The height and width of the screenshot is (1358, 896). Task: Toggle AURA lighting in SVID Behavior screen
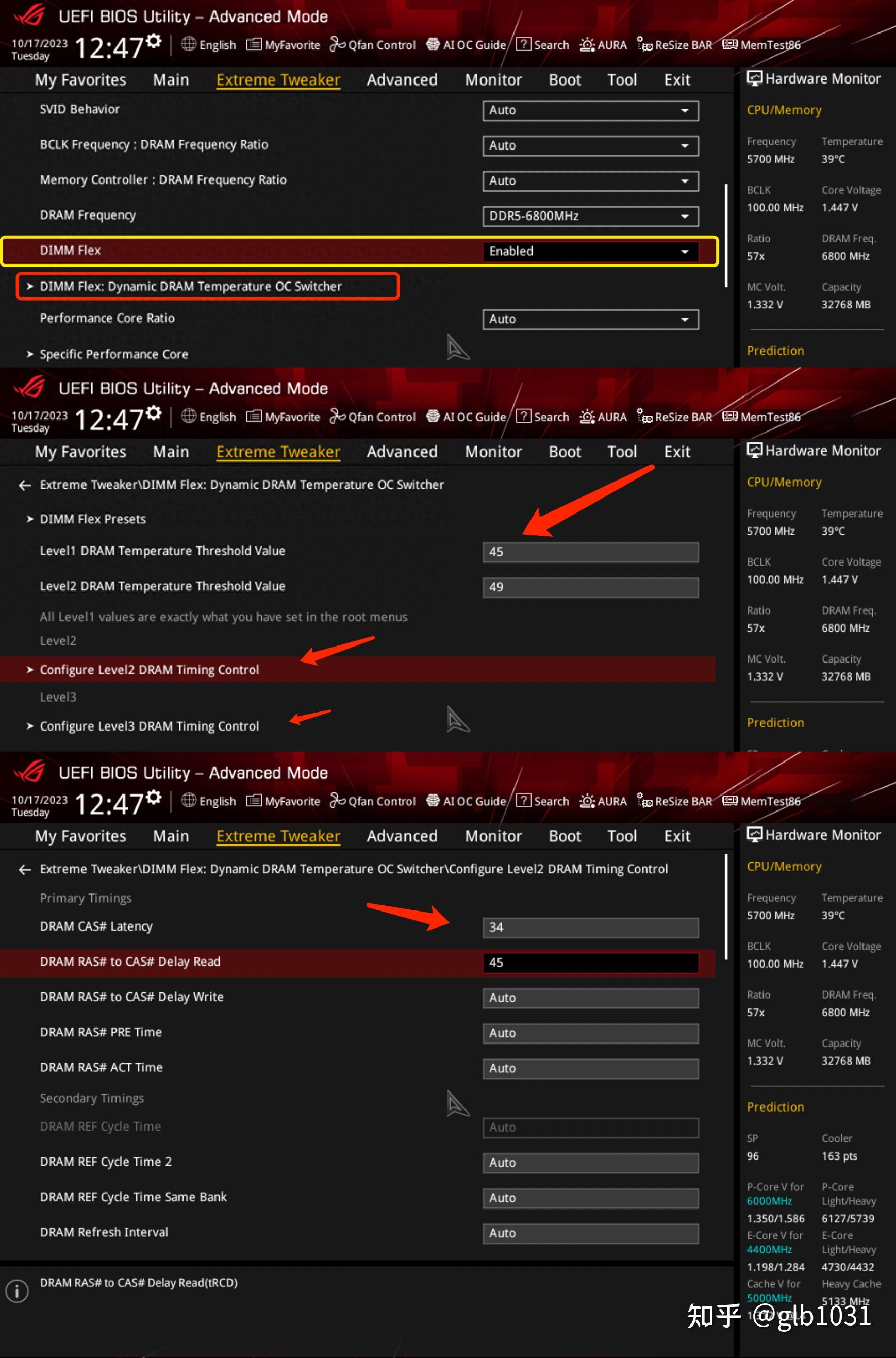tap(603, 44)
